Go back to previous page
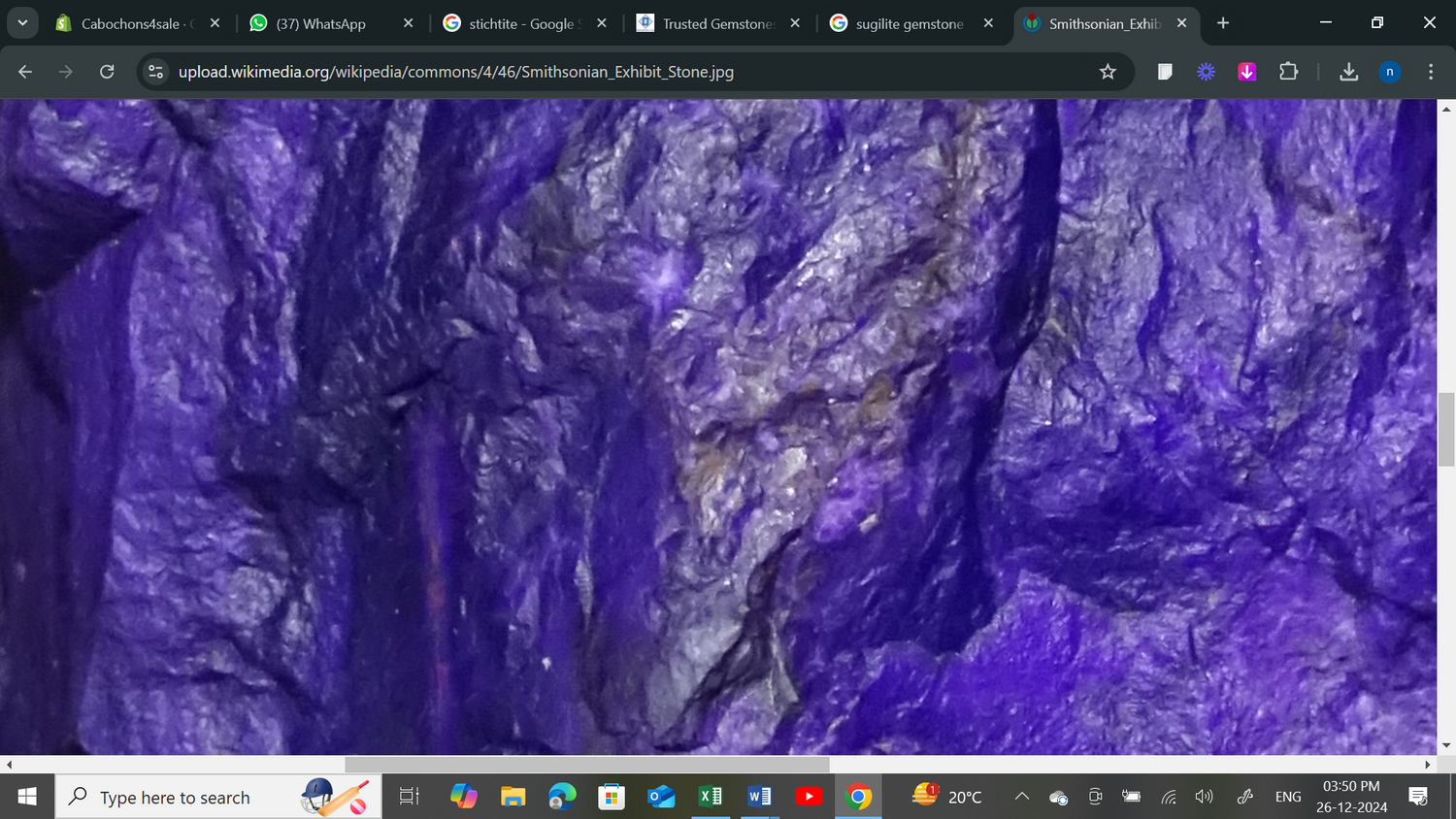This screenshot has width=1456, height=819. (25, 72)
